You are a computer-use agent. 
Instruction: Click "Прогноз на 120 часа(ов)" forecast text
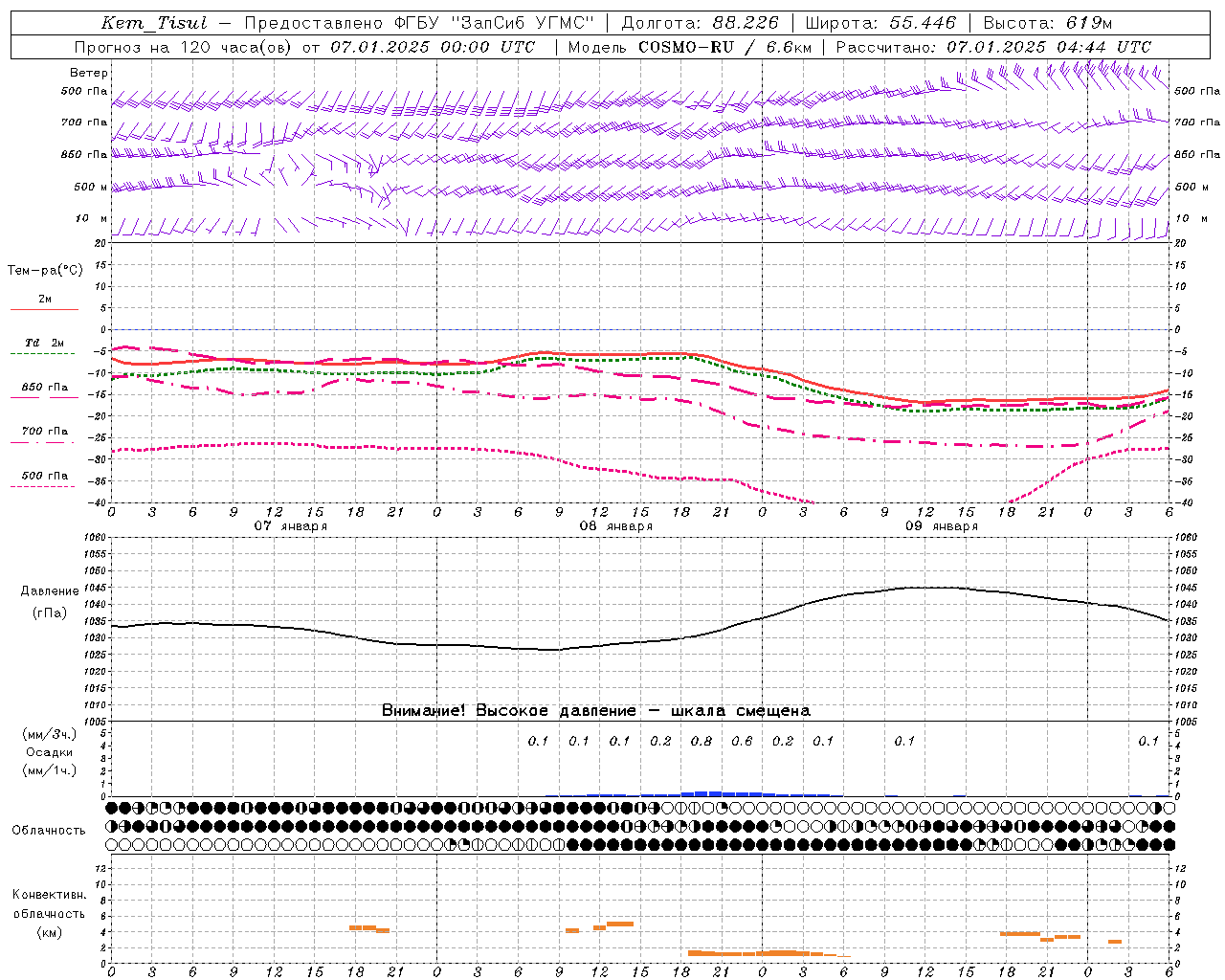click(185, 47)
